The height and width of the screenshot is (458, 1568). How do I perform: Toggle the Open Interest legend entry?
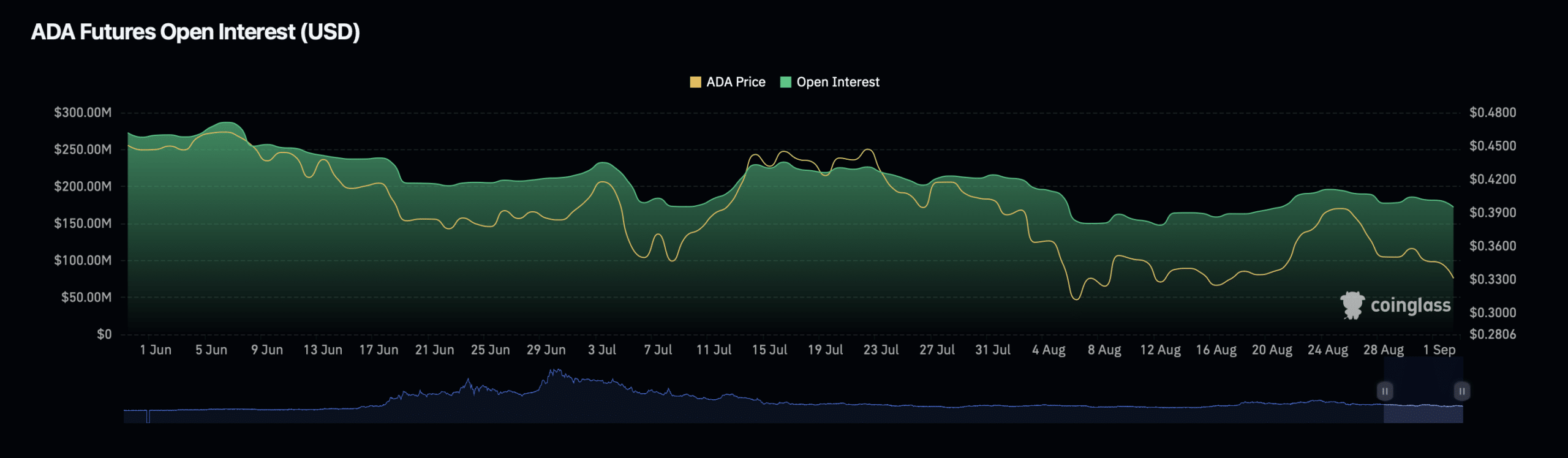pyautogui.click(x=830, y=82)
